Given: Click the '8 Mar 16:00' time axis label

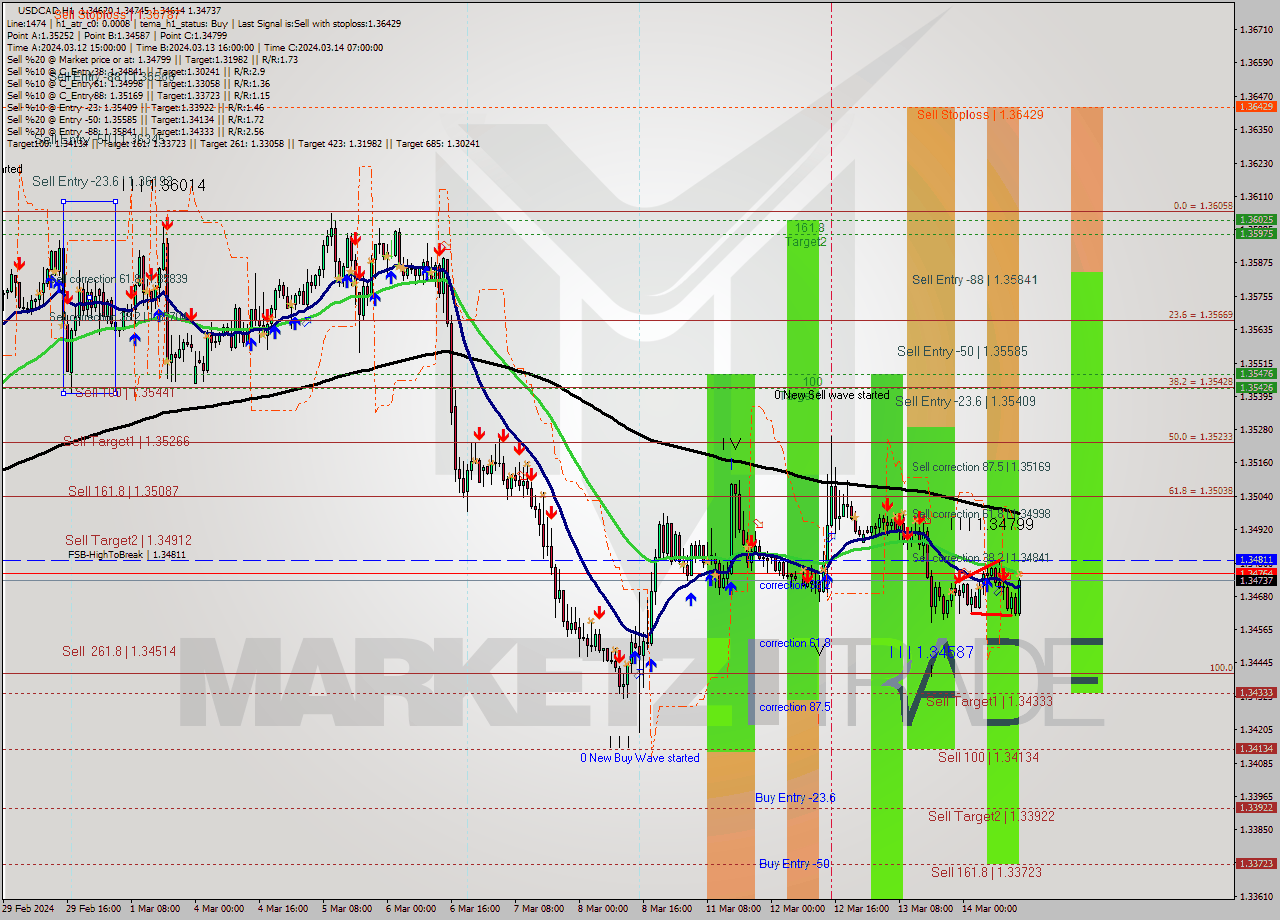Looking at the screenshot, I should pos(667,909).
